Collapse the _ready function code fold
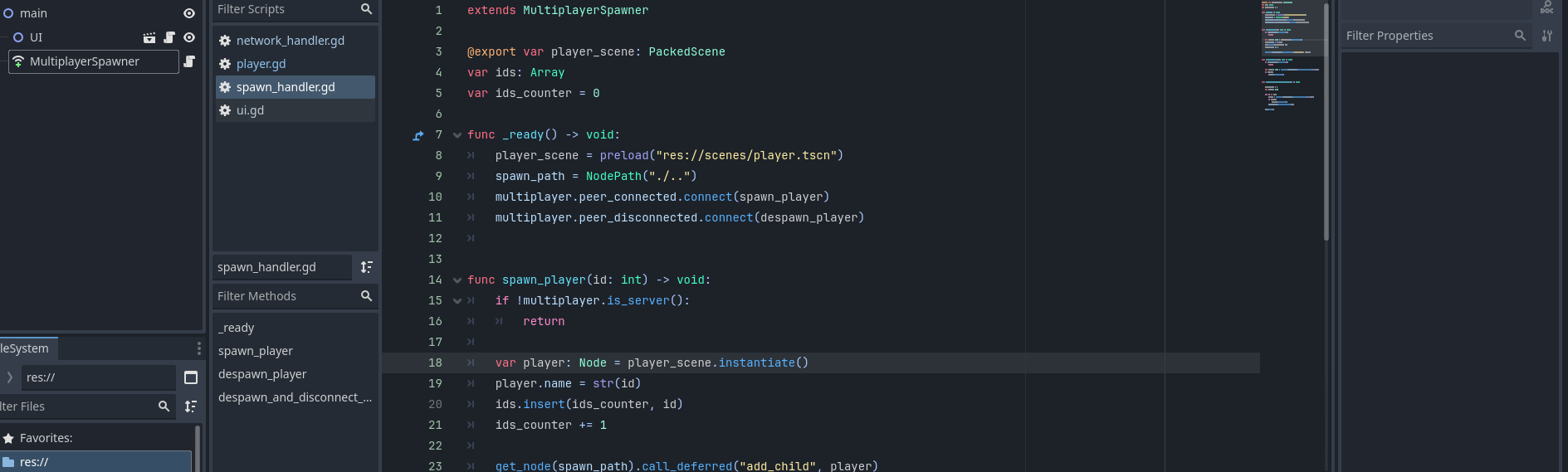Screen dimensions: 1568x472 [x=457, y=135]
